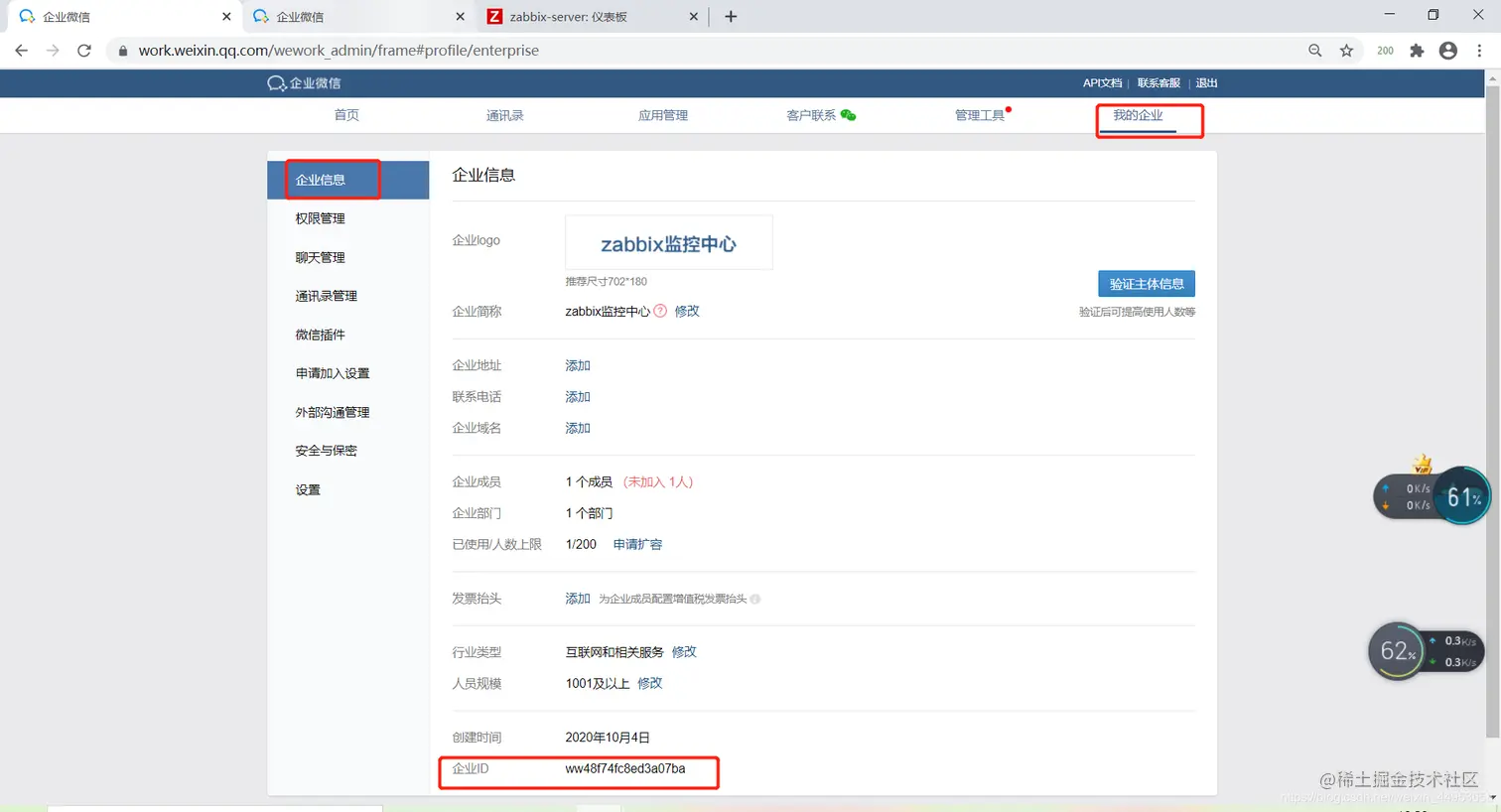Select 企业信息 in sidebar
The image size is (1501, 812).
pos(348,180)
